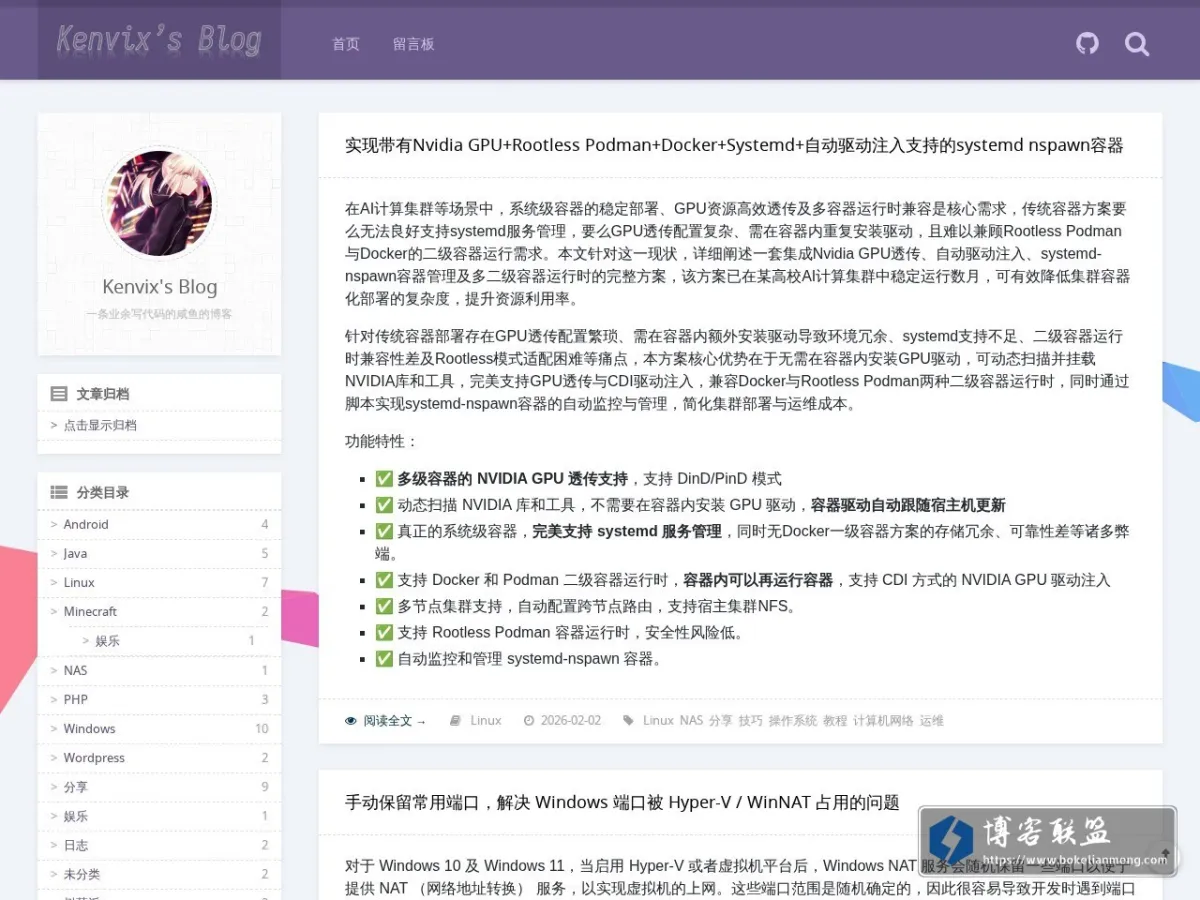Open the Linux category in the sidebar

(79, 582)
